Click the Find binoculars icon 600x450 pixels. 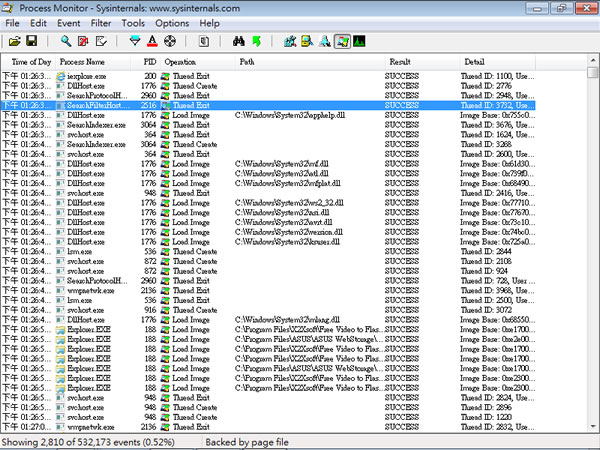(238, 41)
